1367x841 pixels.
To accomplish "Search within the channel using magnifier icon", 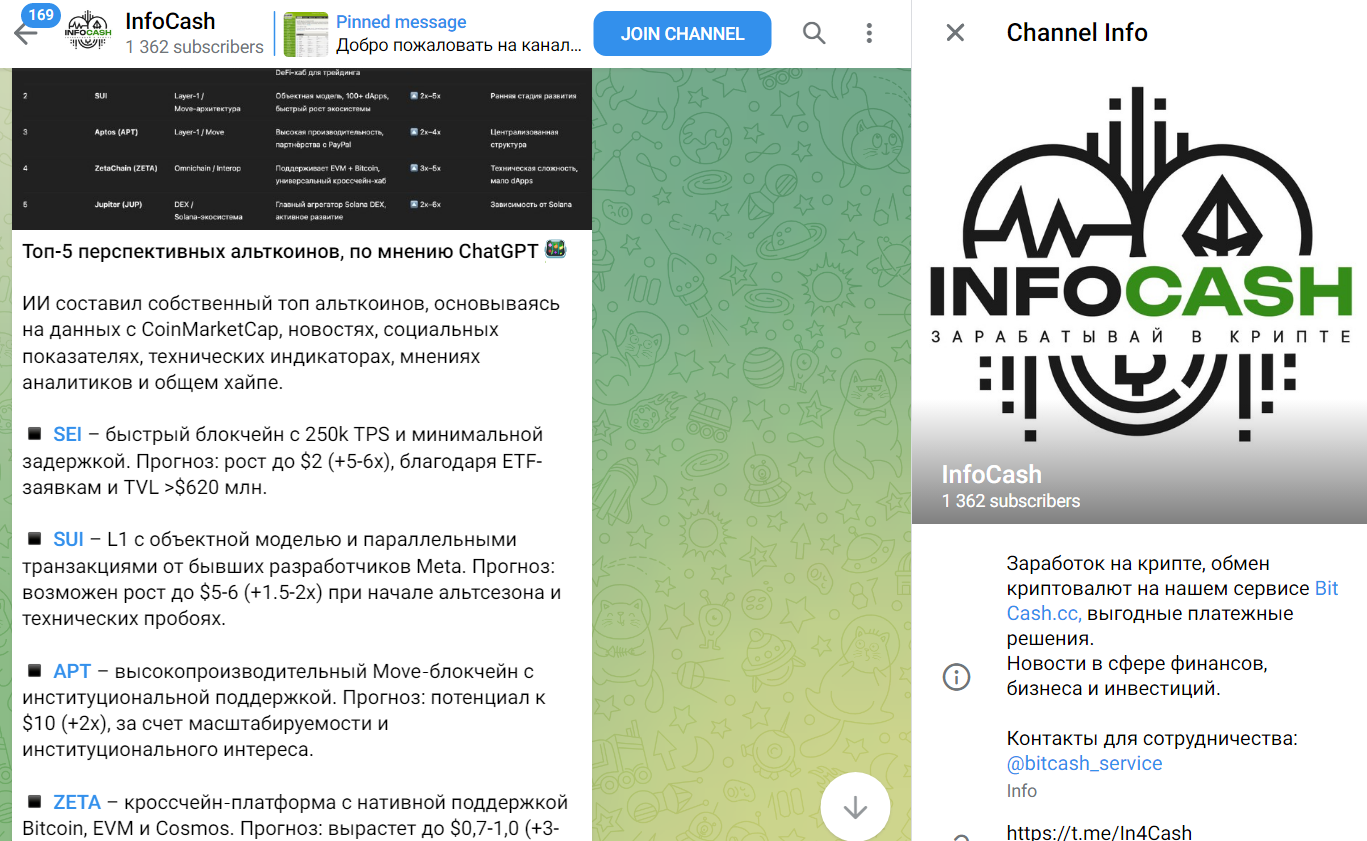I will [814, 33].
